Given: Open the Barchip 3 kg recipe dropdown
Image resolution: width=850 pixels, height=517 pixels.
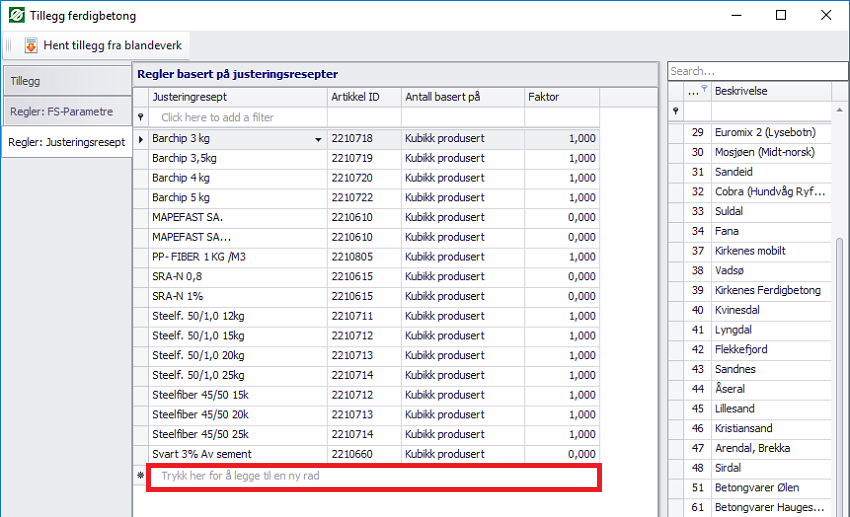Looking at the screenshot, I should 319,139.
